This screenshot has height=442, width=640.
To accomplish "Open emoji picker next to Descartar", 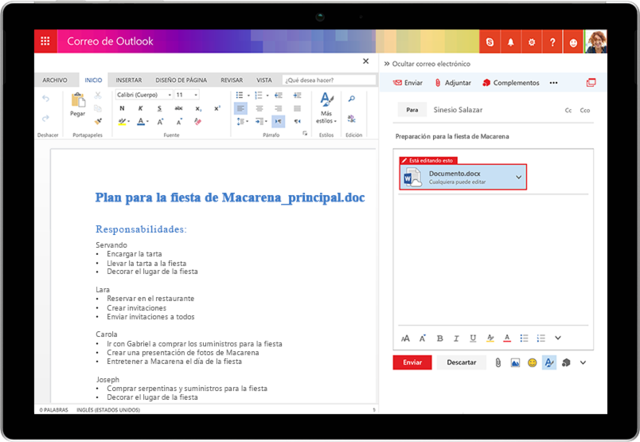I will pos(532,362).
